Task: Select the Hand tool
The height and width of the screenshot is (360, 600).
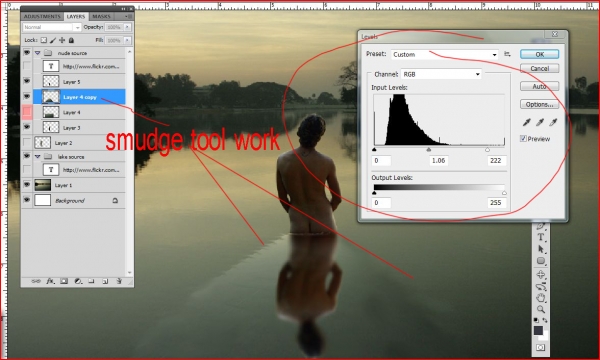Action: 541,298
